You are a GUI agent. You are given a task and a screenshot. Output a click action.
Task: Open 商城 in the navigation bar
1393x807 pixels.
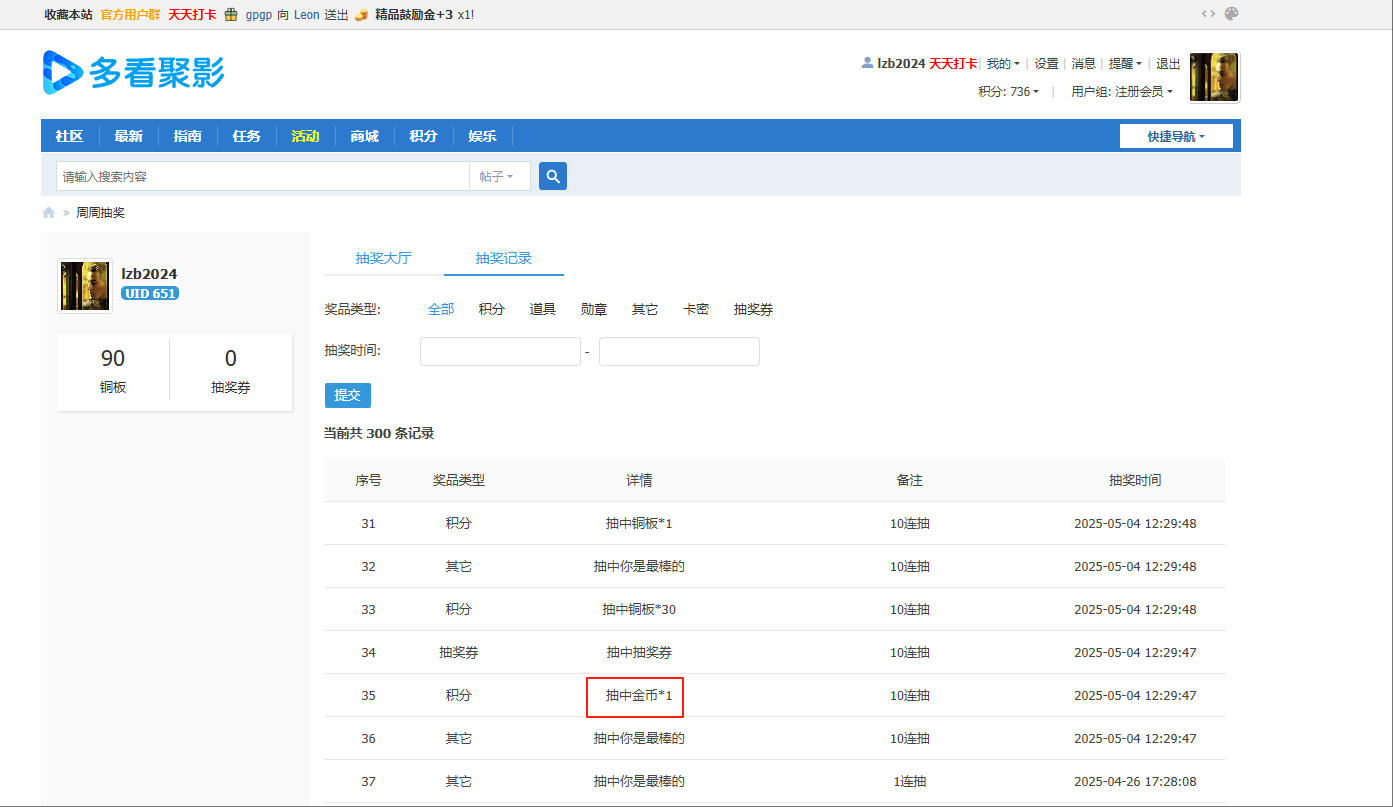[364, 136]
